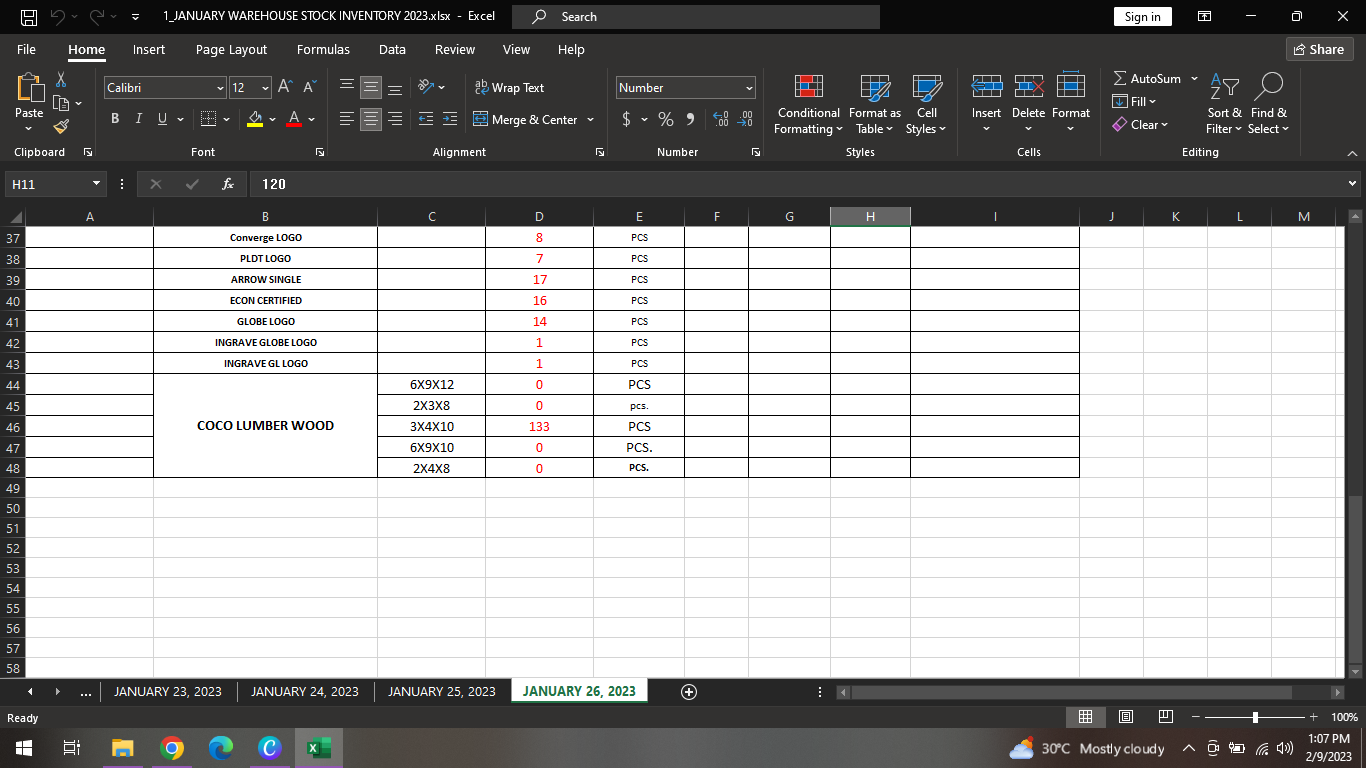Open the font name dropdown showing Calibri
Image resolution: width=1366 pixels, height=768 pixels.
(x=221, y=88)
